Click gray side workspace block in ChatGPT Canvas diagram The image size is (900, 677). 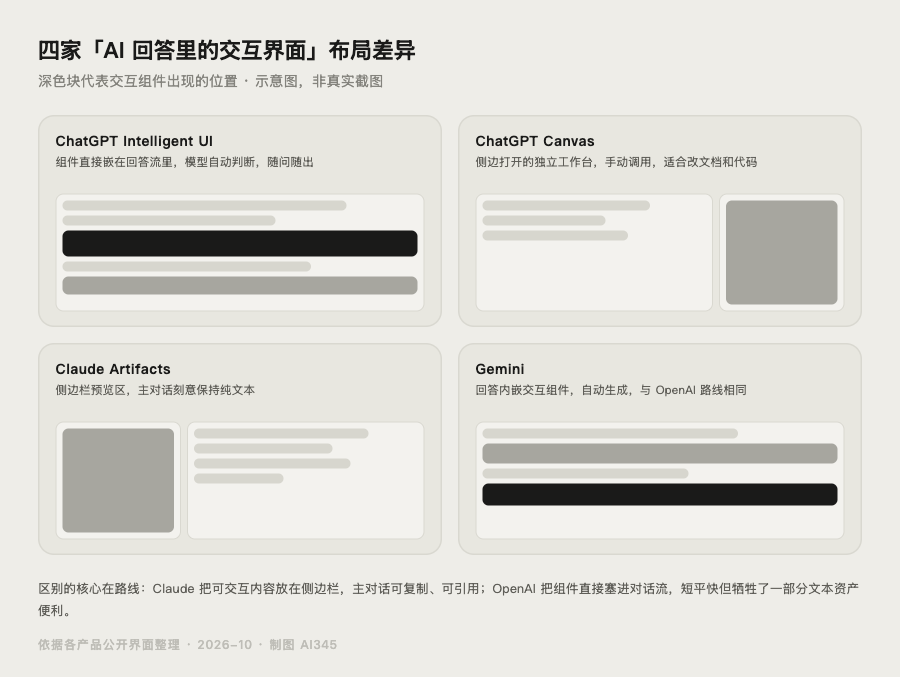pyautogui.click(x=781, y=252)
